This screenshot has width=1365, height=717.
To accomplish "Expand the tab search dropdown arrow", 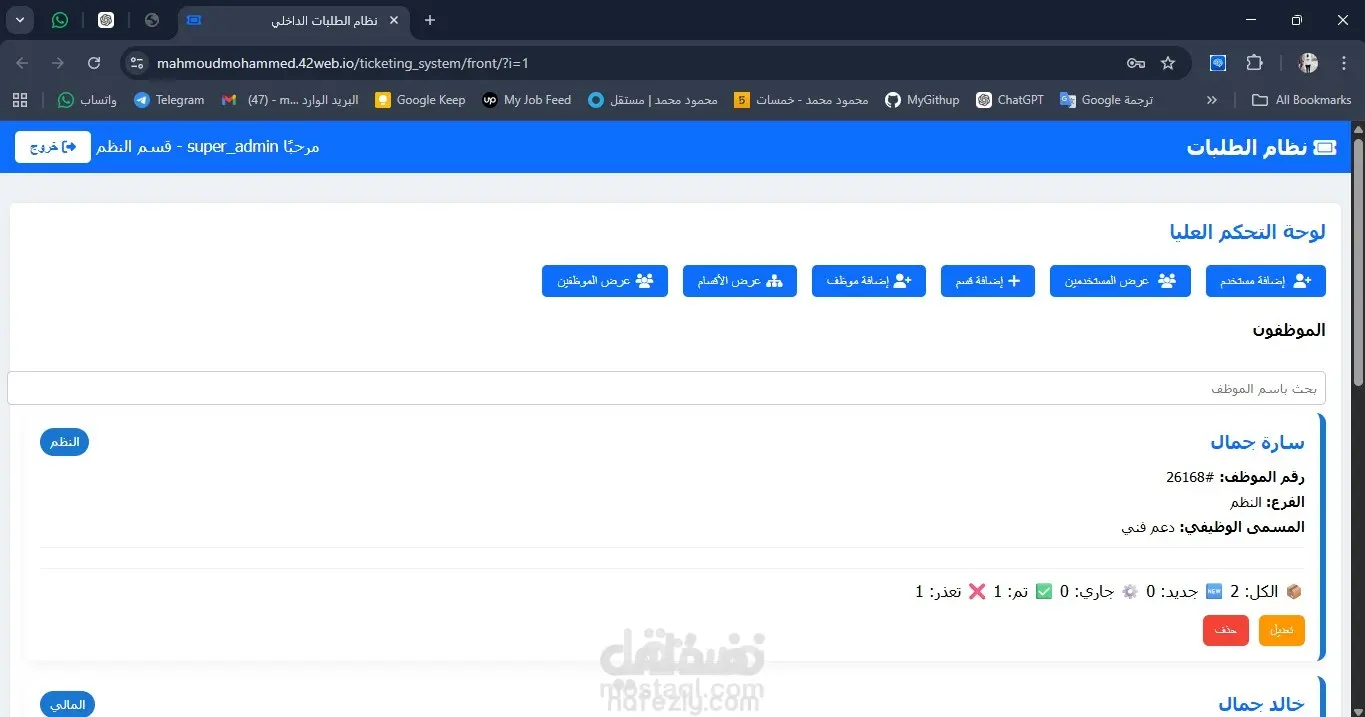I will tap(22, 20).
